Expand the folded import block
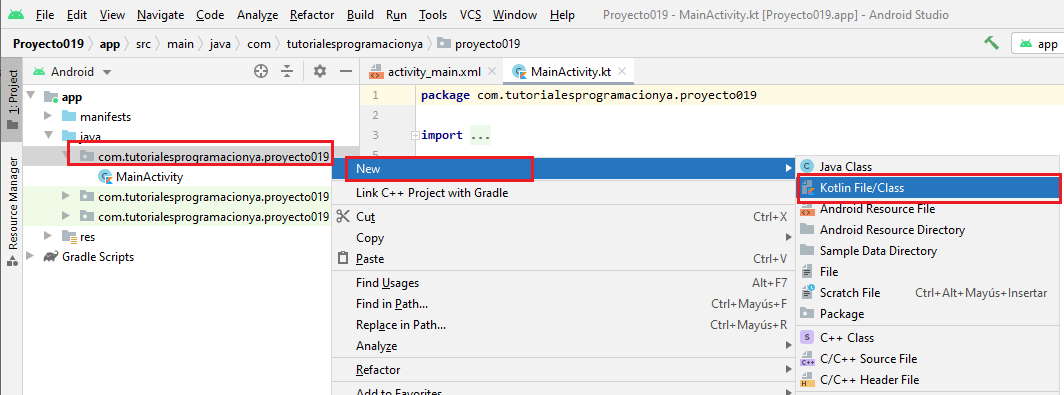This screenshot has height=395, width=1064. (415, 135)
